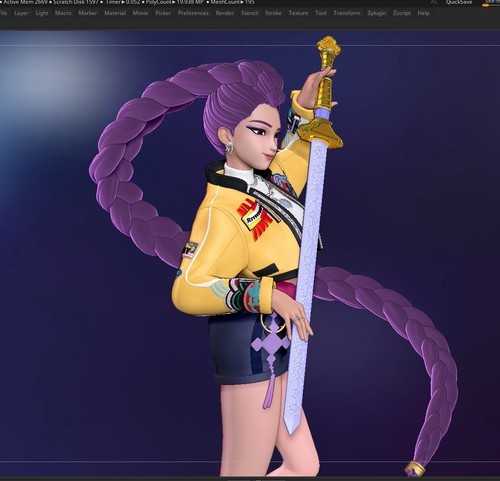Screen dimensions: 500x481
Task: Open the Help menu
Action: pos(423,13)
